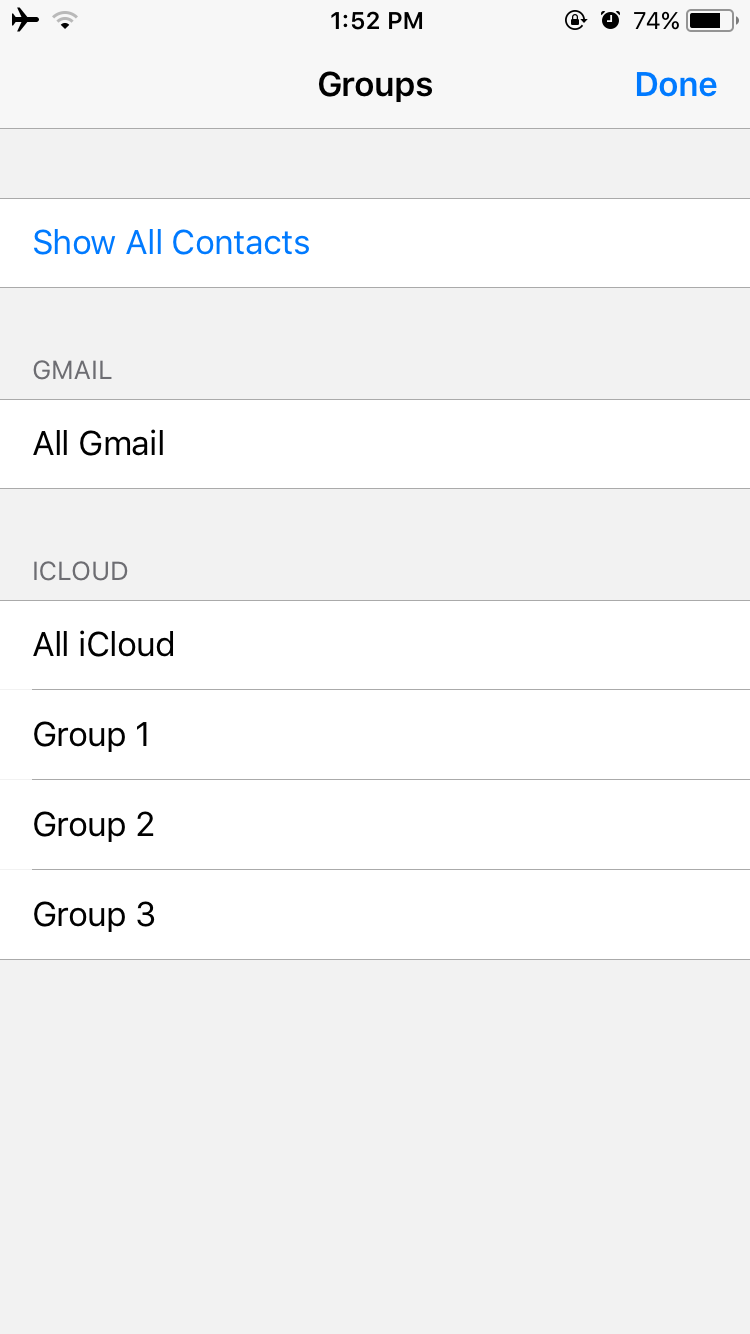Tap the rotation lock status icon

click(x=575, y=20)
